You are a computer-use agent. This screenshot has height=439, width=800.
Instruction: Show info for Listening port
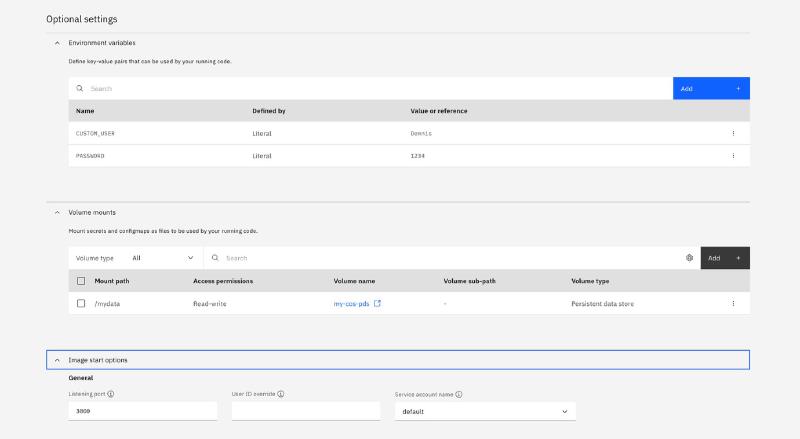pos(111,394)
